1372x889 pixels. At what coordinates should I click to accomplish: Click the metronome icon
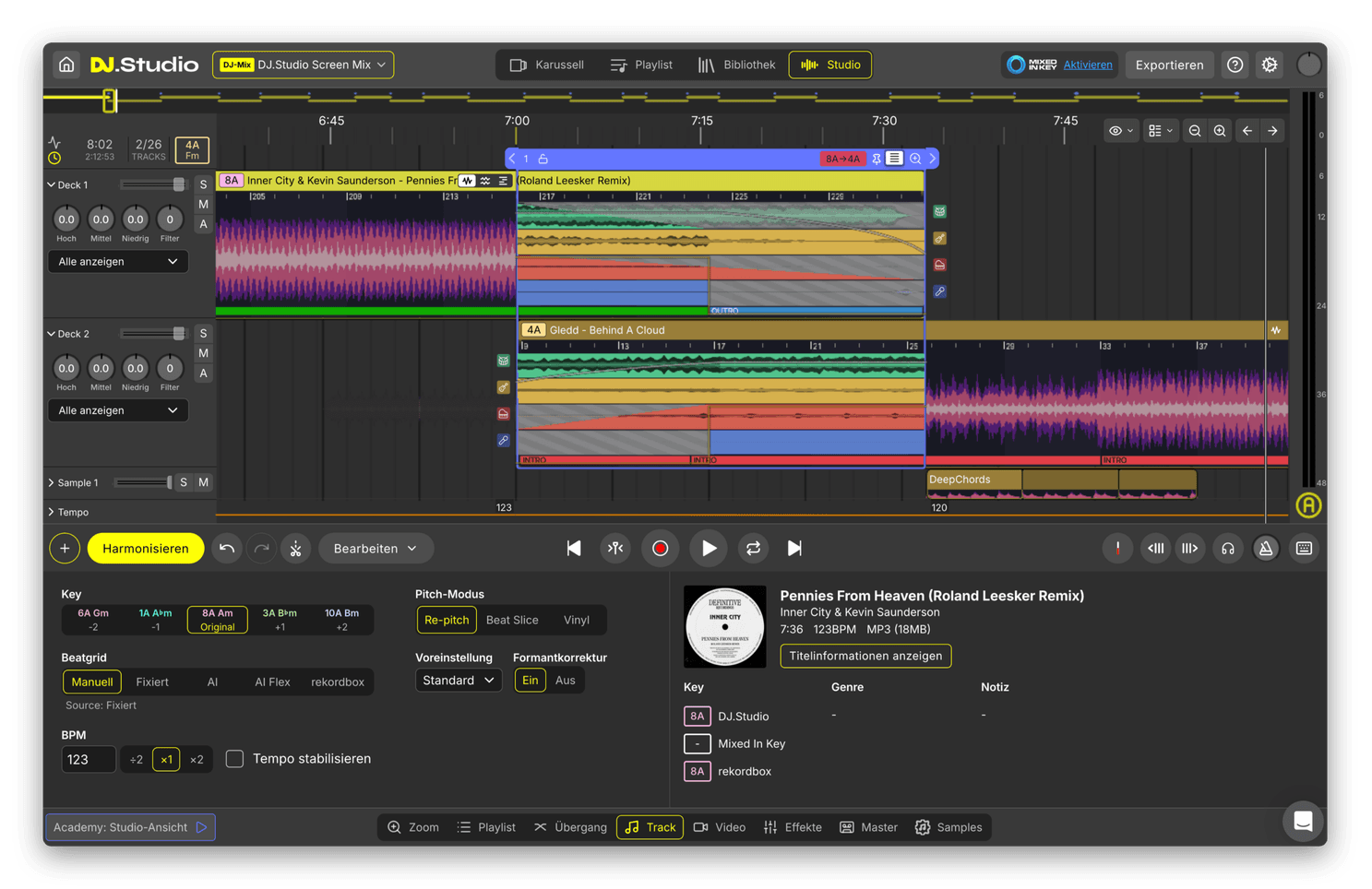tap(1266, 549)
